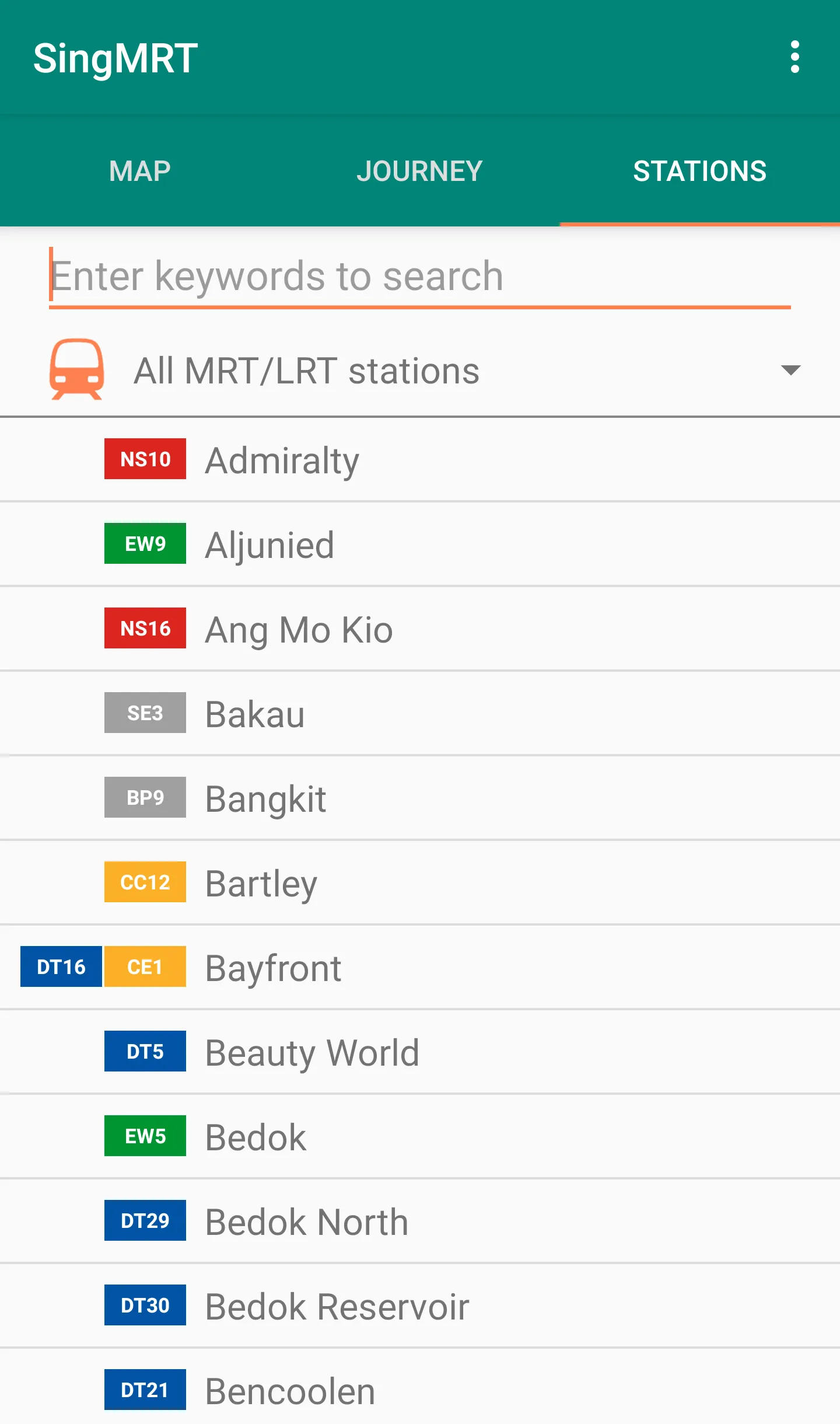Screen dimensions: 840x1424
Task: Open Bedok Reservoir station entry
Action: pyautogui.click(x=420, y=1306)
